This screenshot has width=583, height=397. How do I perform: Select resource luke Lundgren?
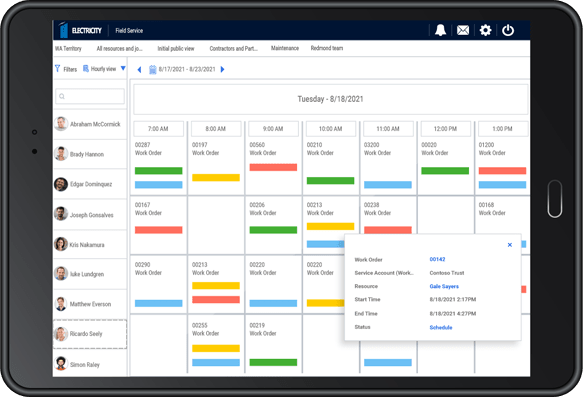[90, 274]
